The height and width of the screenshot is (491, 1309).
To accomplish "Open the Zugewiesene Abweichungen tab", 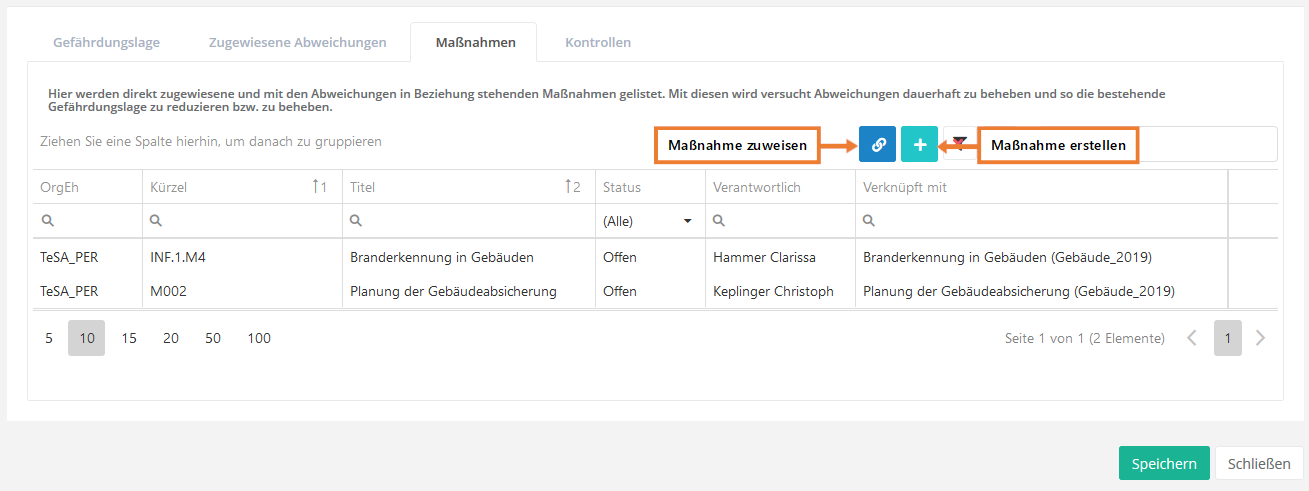I will point(297,43).
